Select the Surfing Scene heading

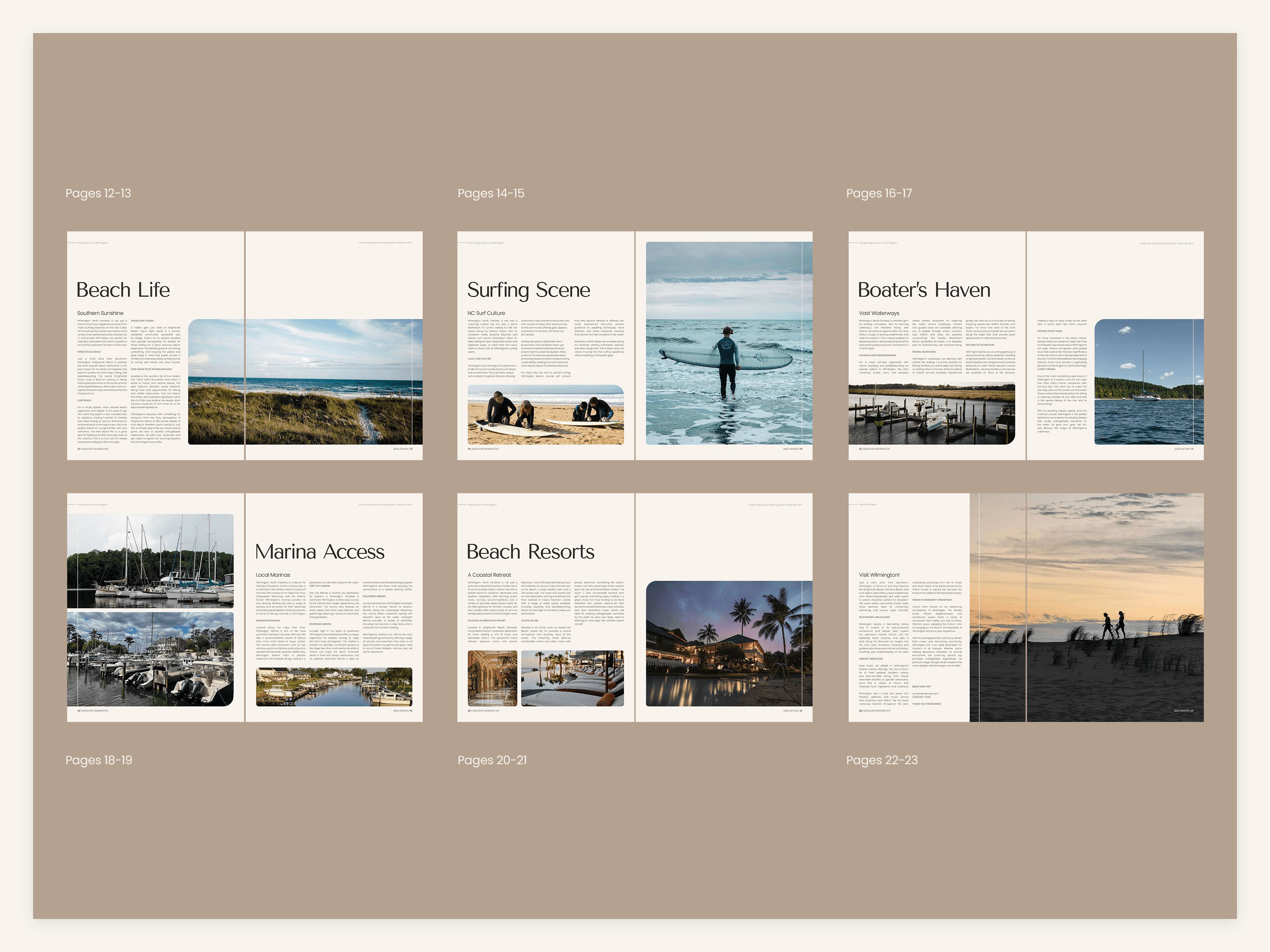point(528,290)
